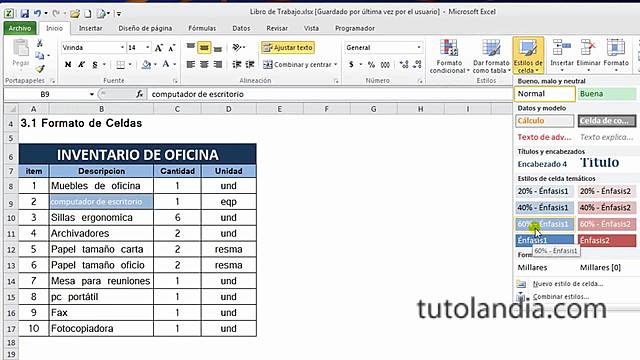Click the Cut scissors icon

[40, 43]
